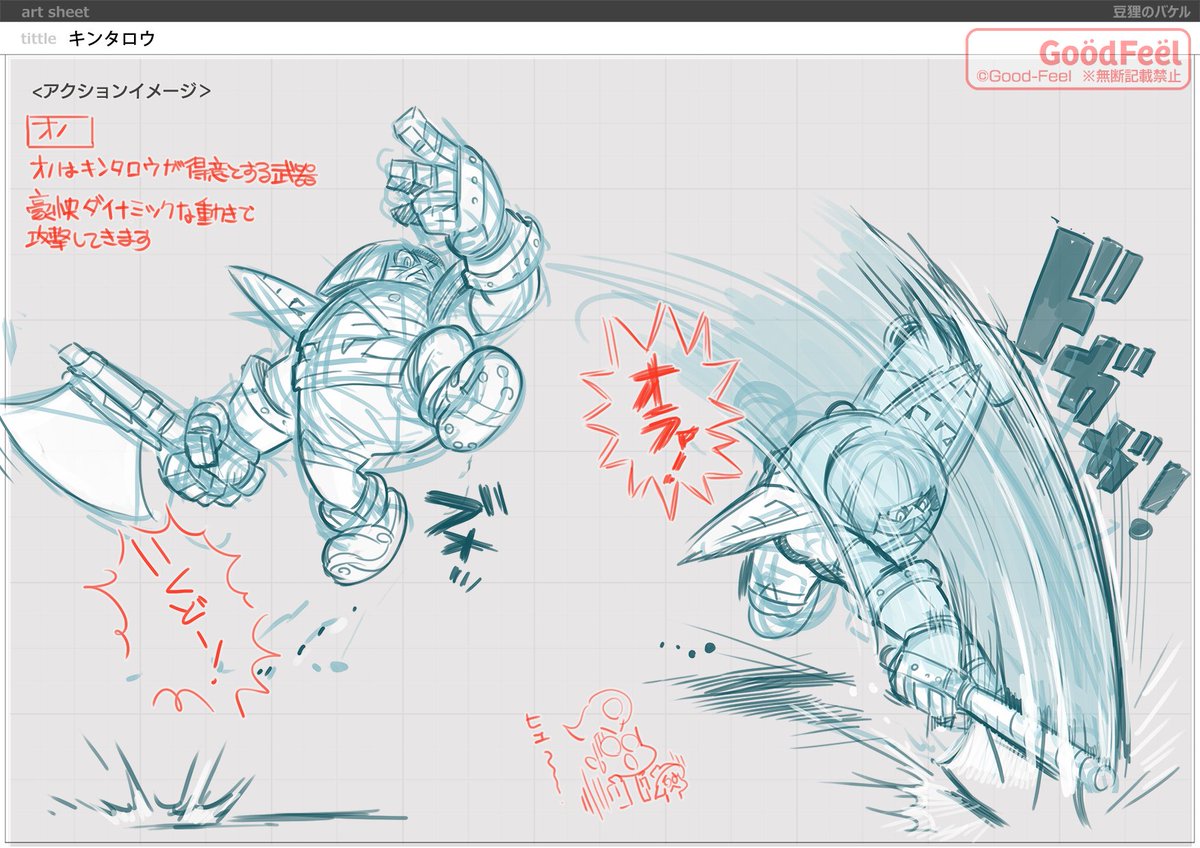
Task: Select the キンタロウ title text
Action: click(112, 39)
